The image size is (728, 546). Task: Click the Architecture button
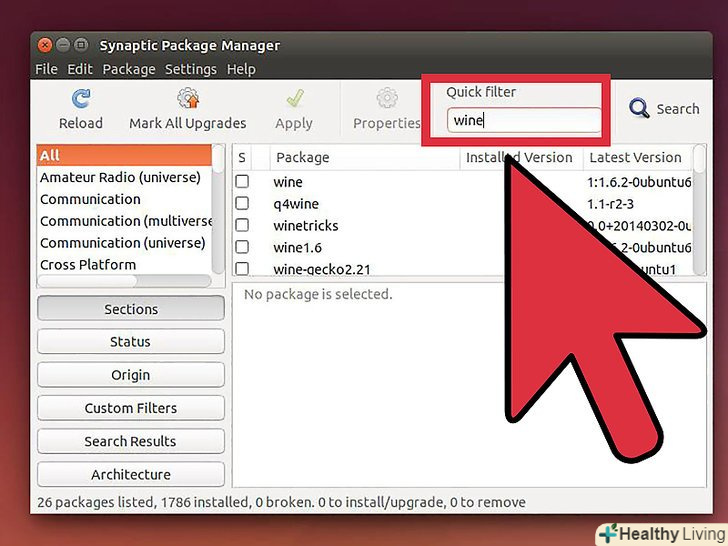pyautogui.click(x=131, y=474)
